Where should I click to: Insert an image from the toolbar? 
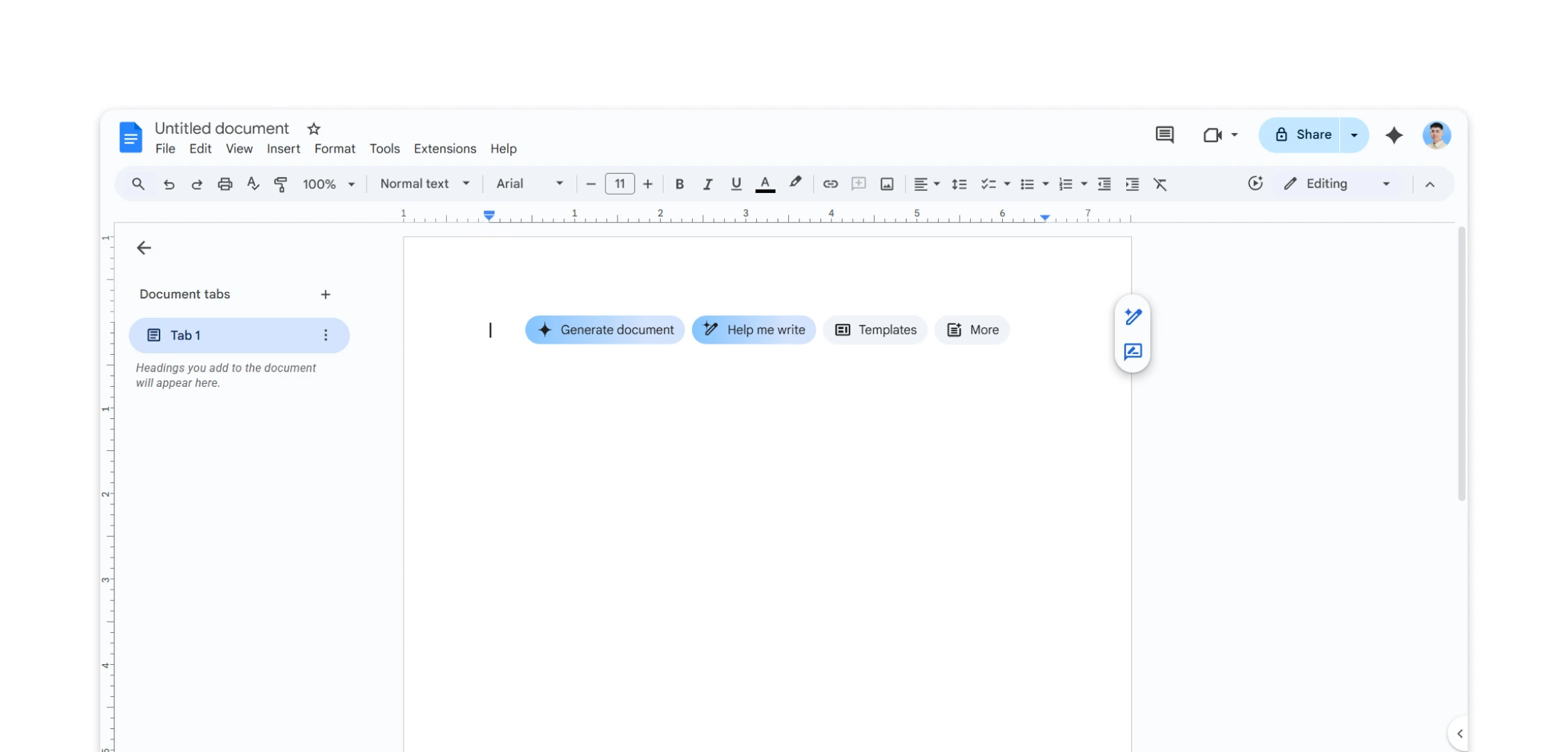886,184
